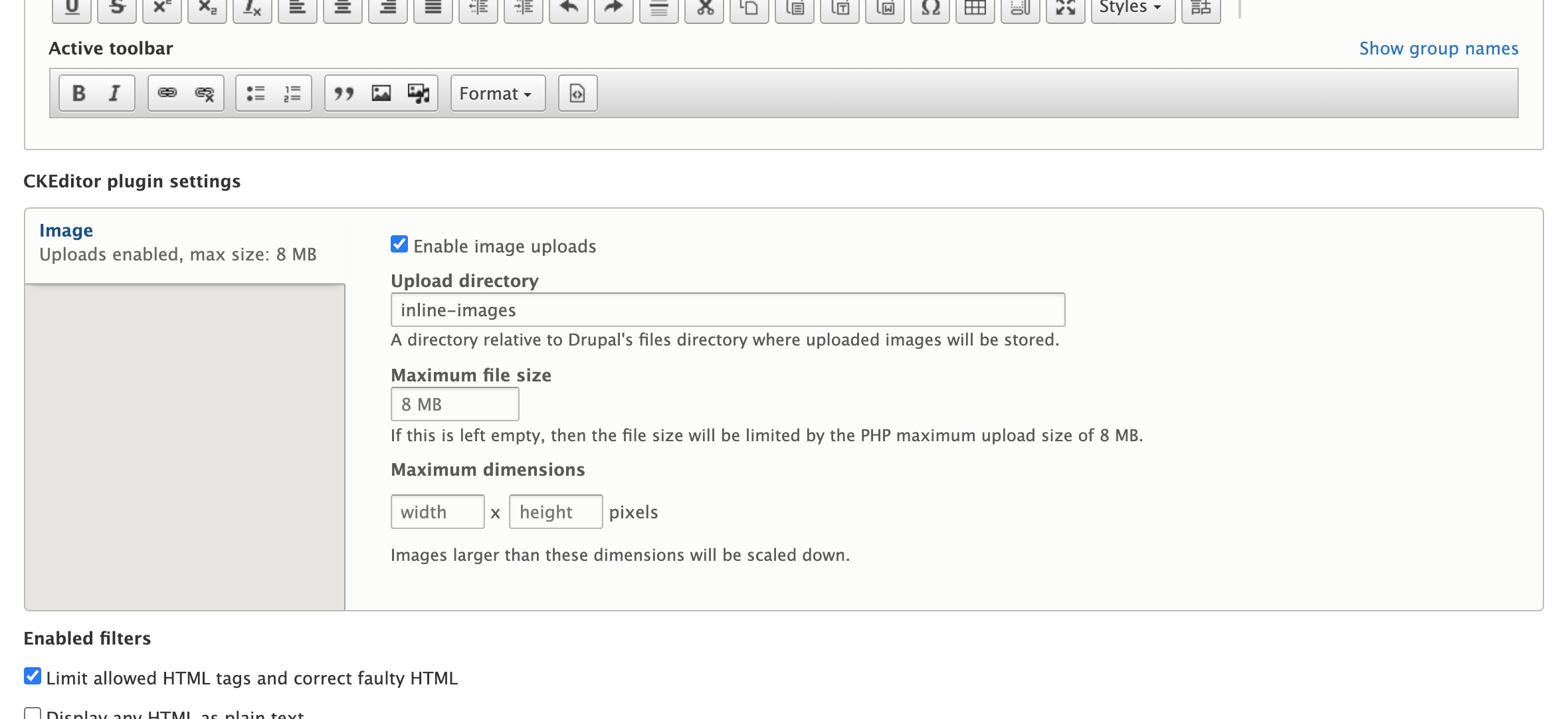Screen dimensions: 1568x719
Task: Uncheck Limit allowed HTML tags option
Action: pyautogui.click(x=31, y=676)
